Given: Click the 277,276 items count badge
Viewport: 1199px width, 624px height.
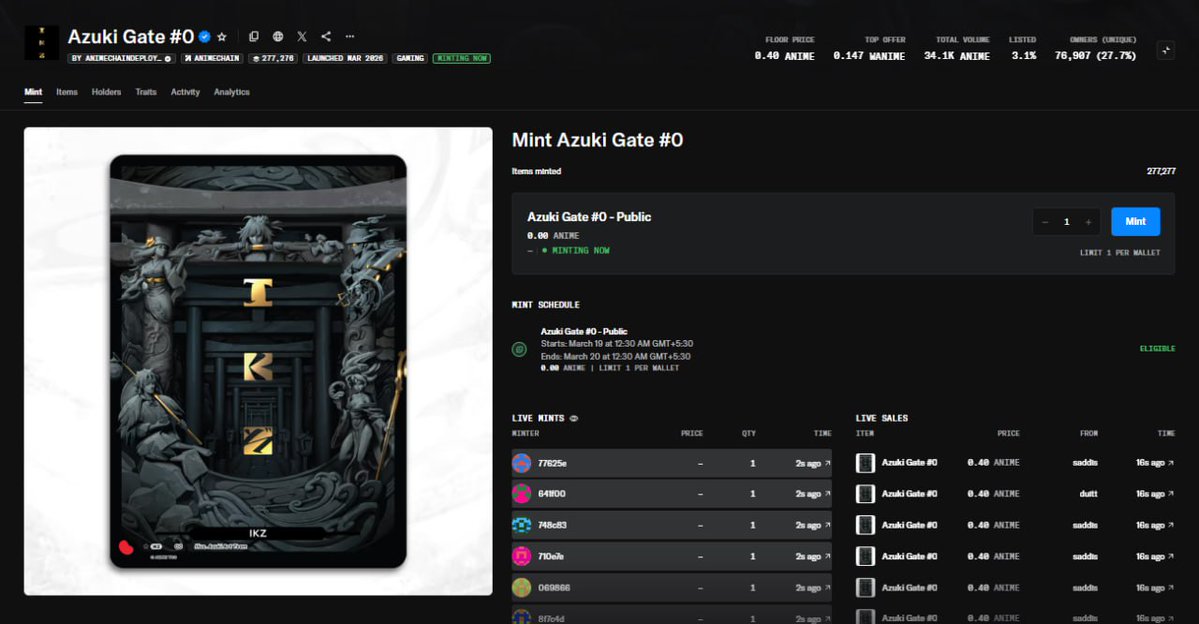Looking at the screenshot, I should click(273, 58).
